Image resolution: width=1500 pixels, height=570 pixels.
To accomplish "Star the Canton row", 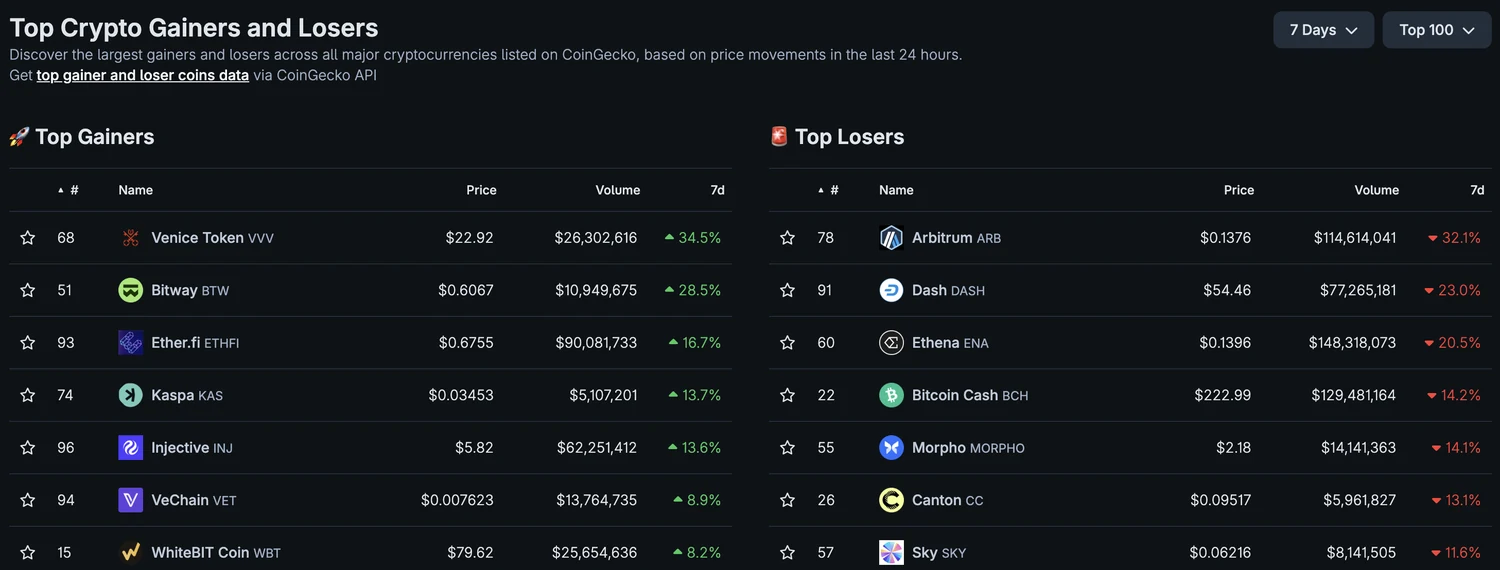I will coord(788,500).
